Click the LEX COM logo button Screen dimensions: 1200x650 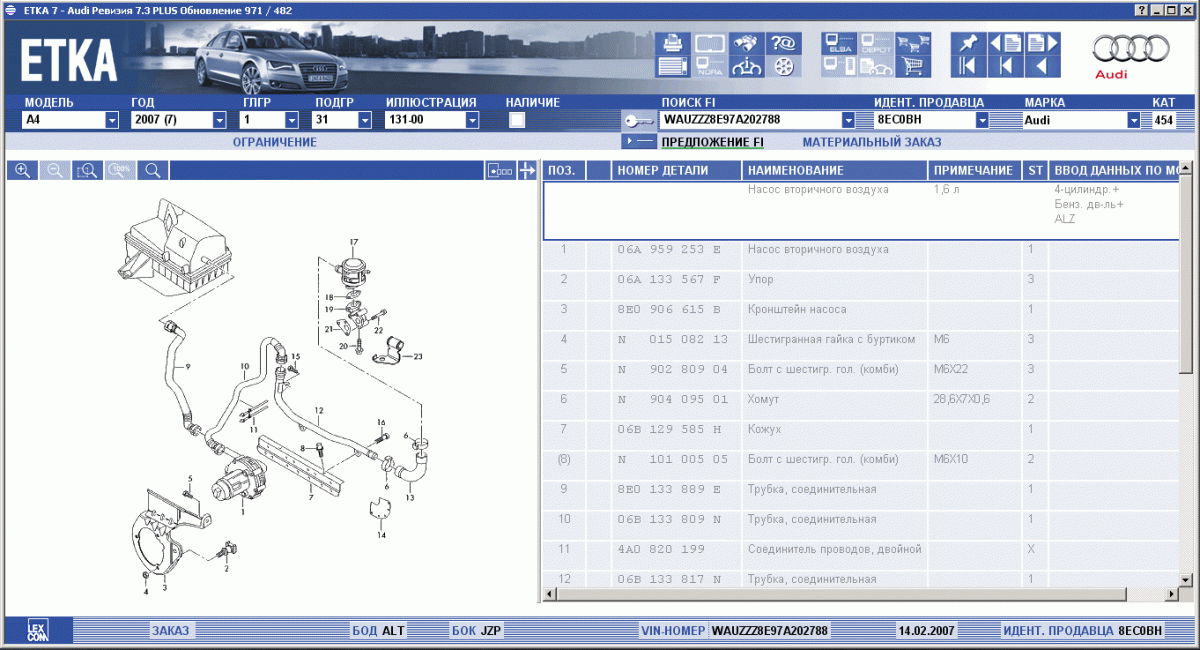pos(38,630)
